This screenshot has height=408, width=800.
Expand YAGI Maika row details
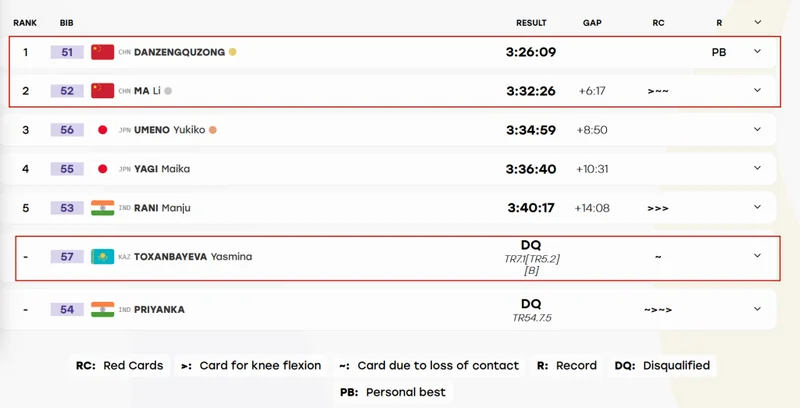tap(758, 168)
